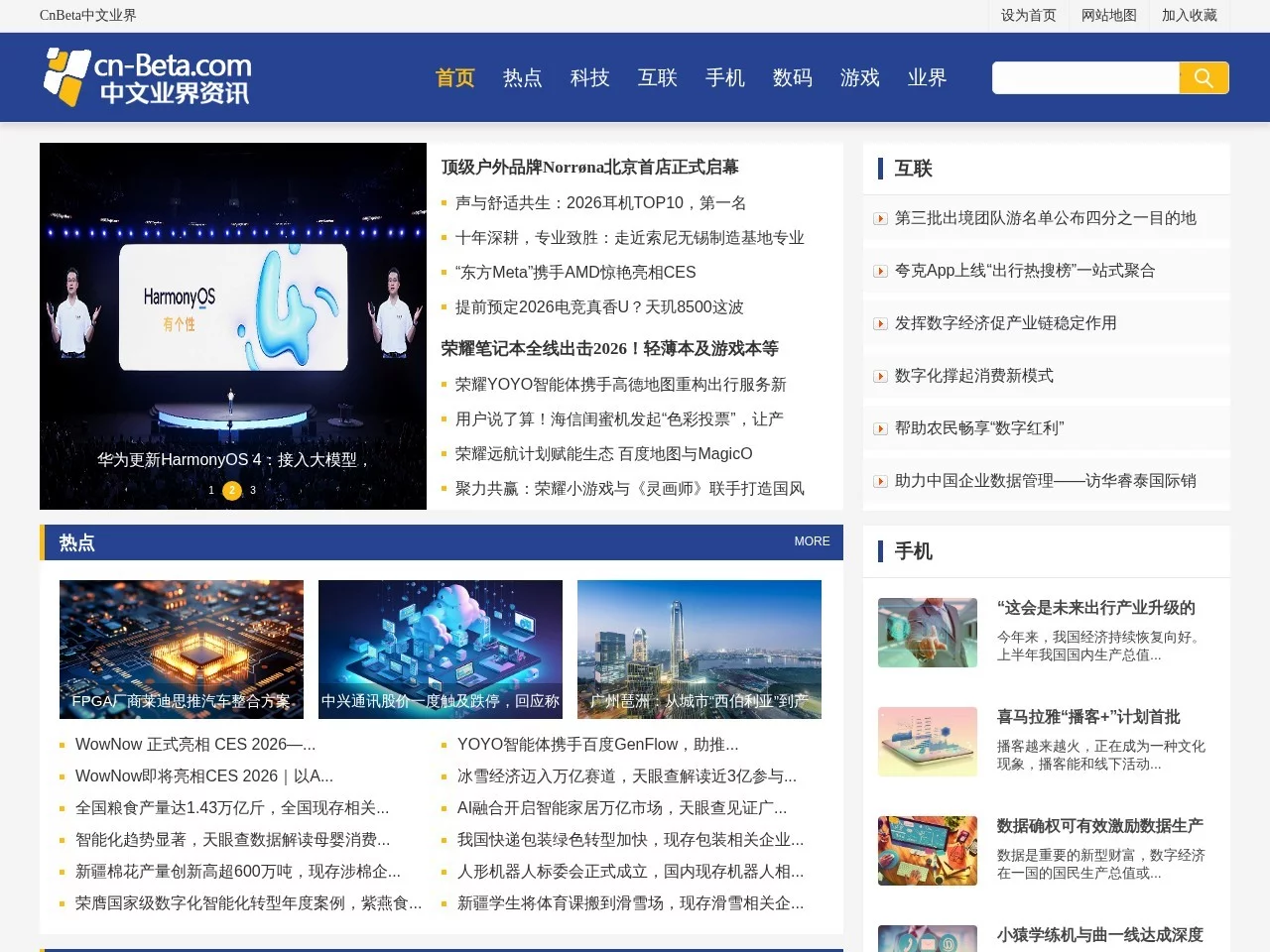Click arrow icon beside 助力中国企业数据管理 headline
The width and height of the screenshot is (1270, 952).
tap(880, 482)
